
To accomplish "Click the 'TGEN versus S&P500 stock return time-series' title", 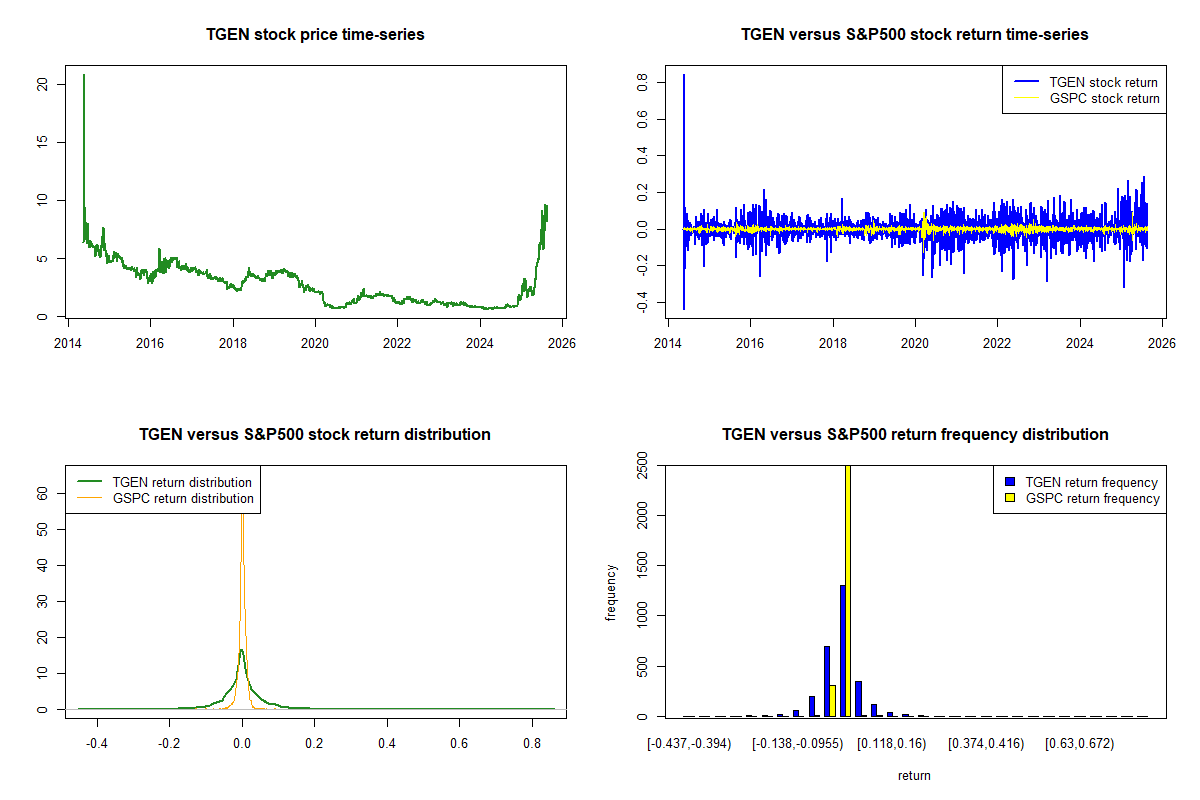I will click(x=914, y=35).
